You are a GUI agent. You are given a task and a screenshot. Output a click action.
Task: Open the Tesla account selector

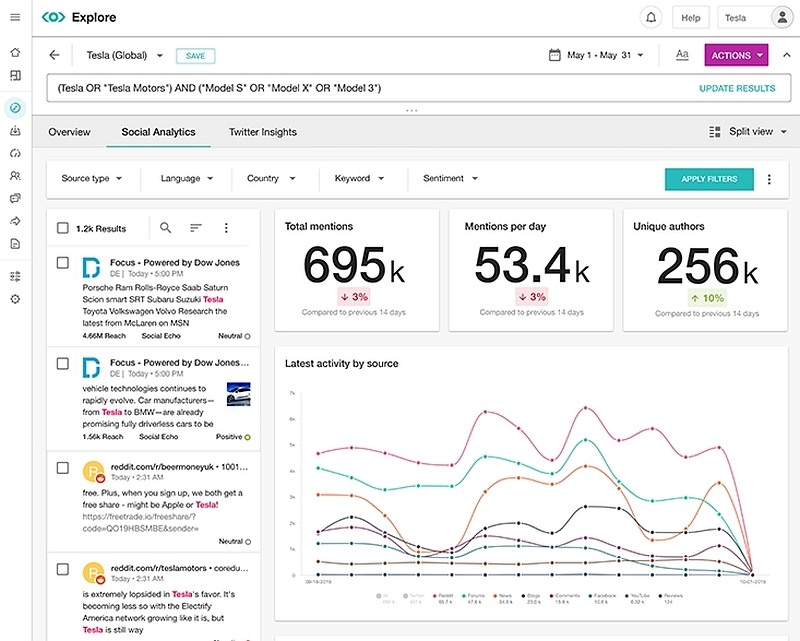[x=744, y=18]
